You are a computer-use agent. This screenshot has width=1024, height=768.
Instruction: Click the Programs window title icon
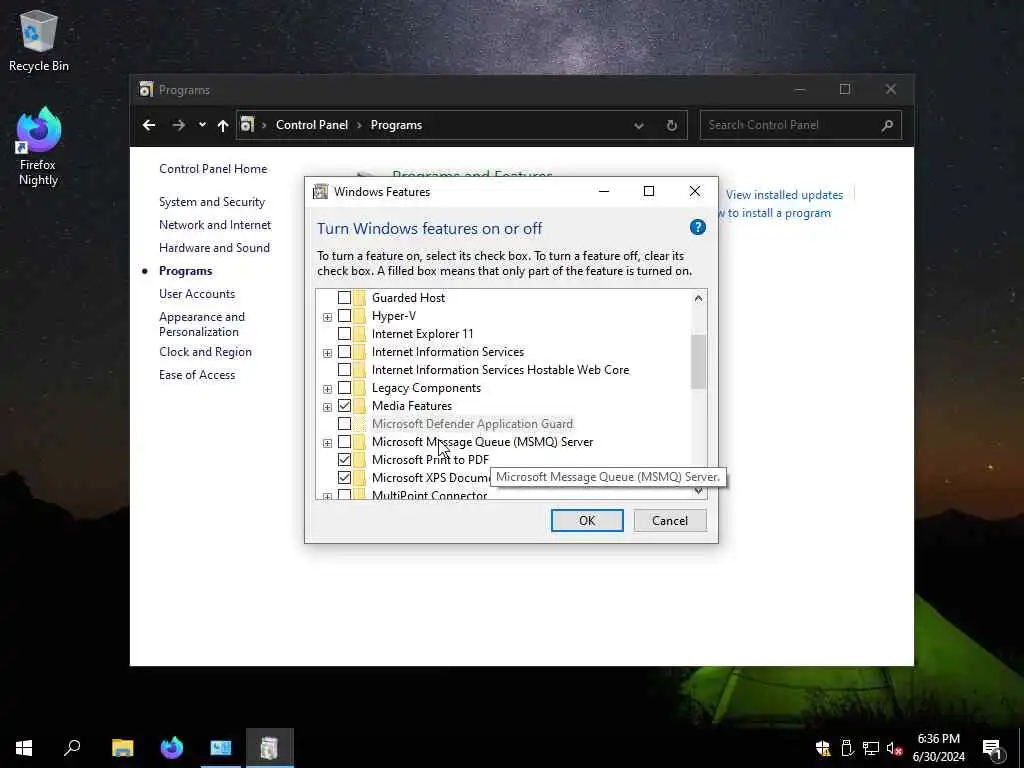(146, 89)
